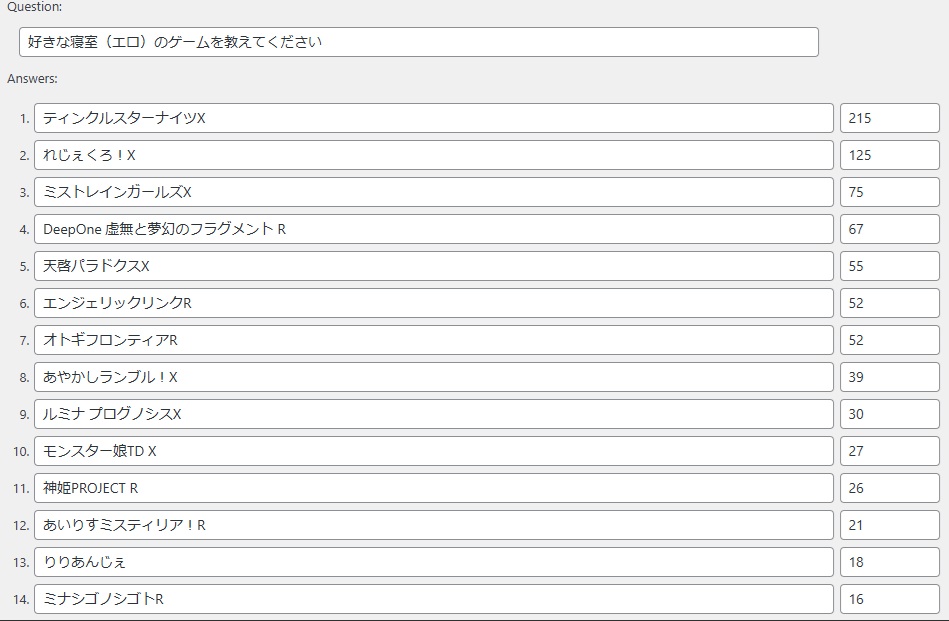Screen dimensions: 949x621
Task: Click the vote count field showing 67
Action: 889,229
